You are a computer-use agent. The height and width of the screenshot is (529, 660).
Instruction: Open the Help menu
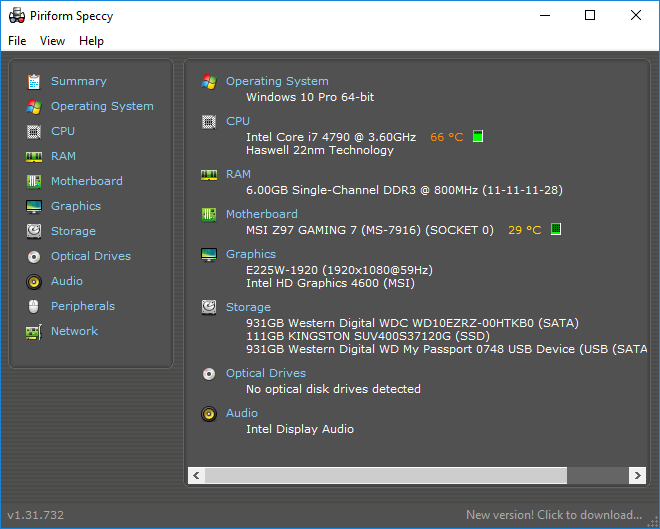tap(91, 41)
